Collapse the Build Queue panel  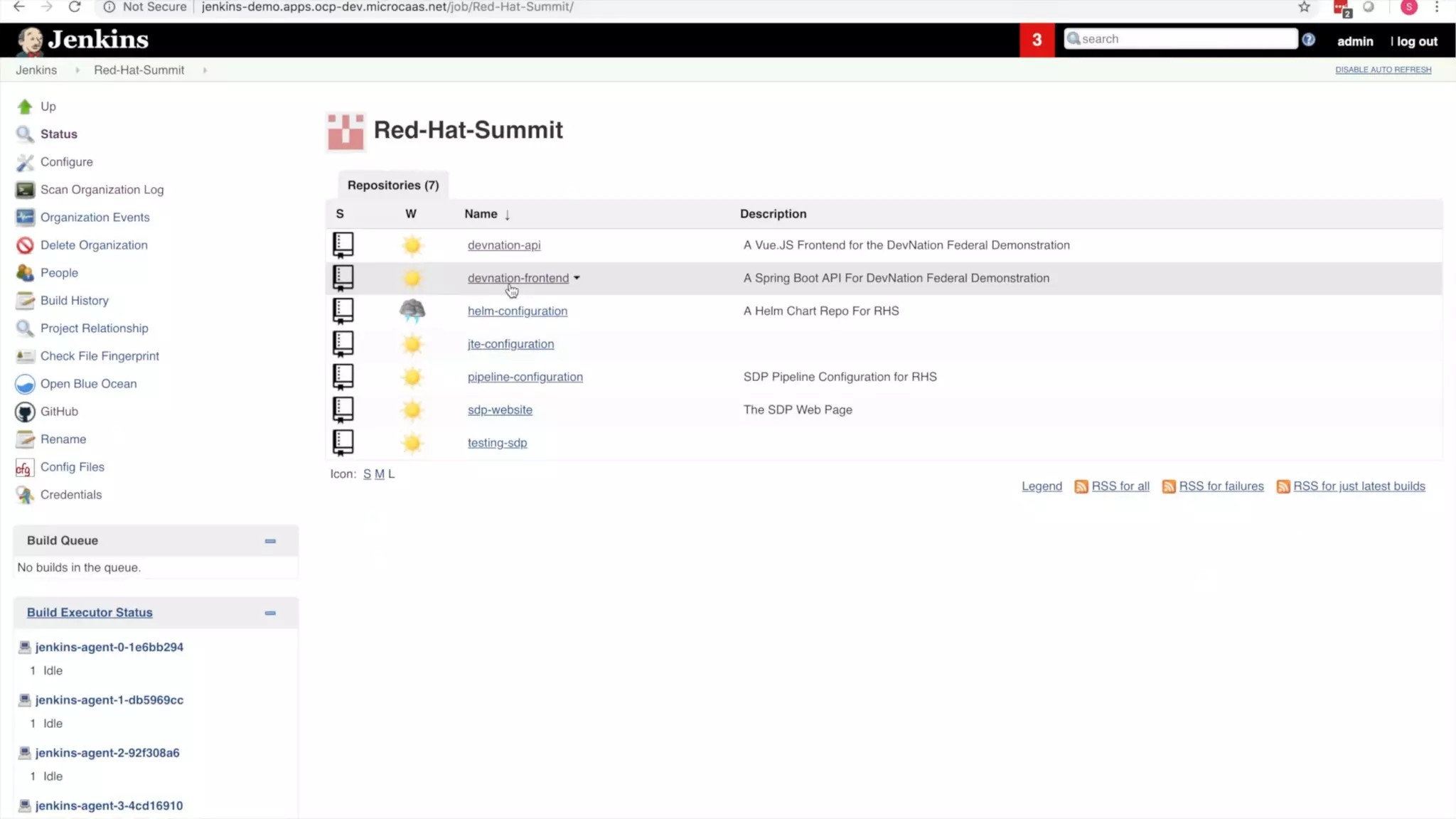tap(270, 541)
